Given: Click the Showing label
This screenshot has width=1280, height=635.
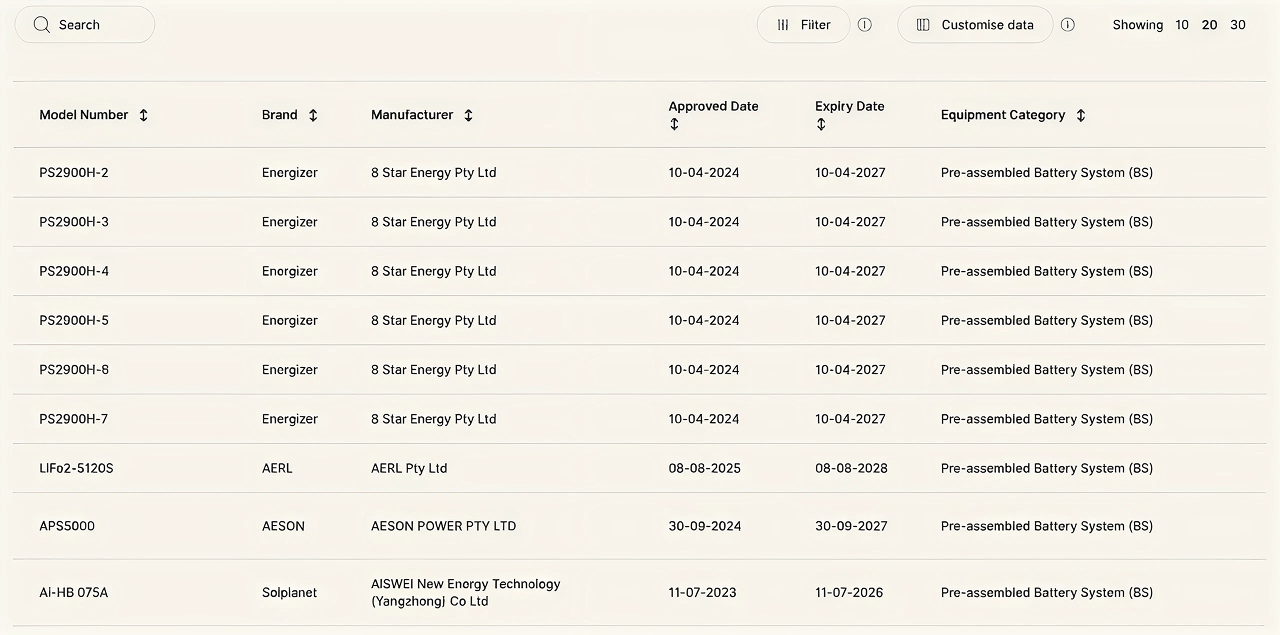Looking at the screenshot, I should click(x=1138, y=25).
